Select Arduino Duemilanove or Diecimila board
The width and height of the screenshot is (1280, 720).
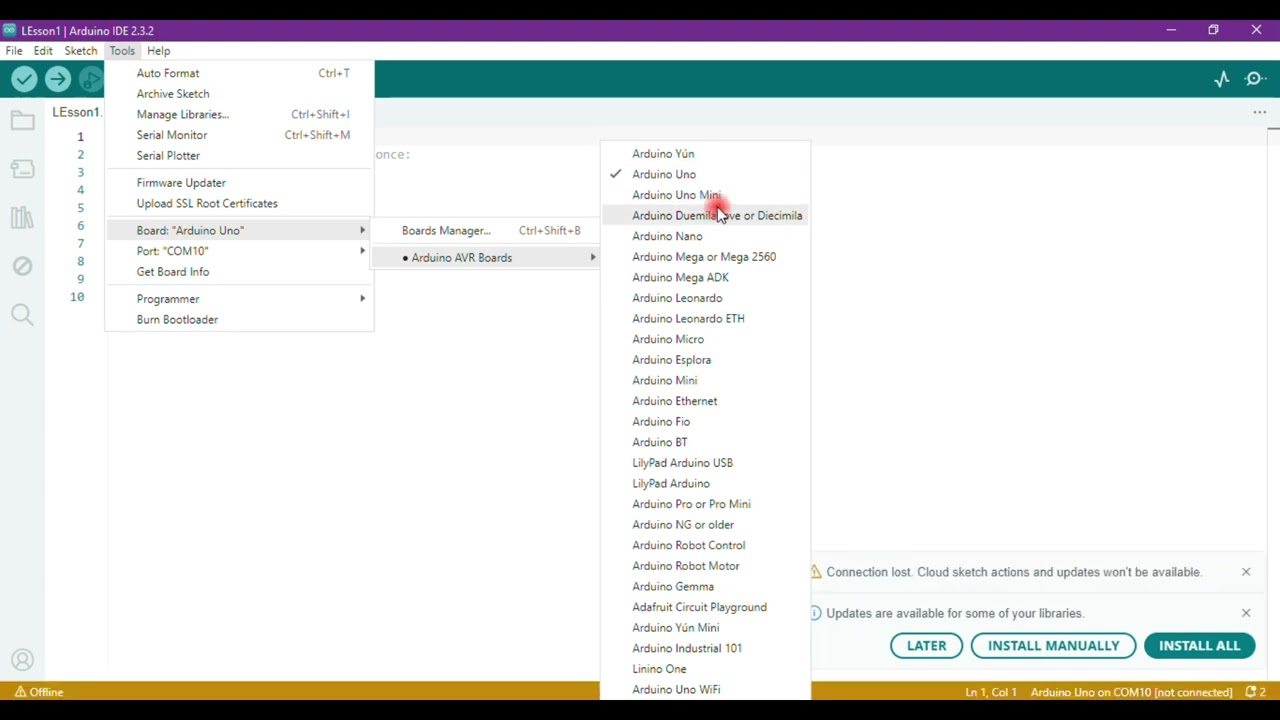(x=705, y=215)
